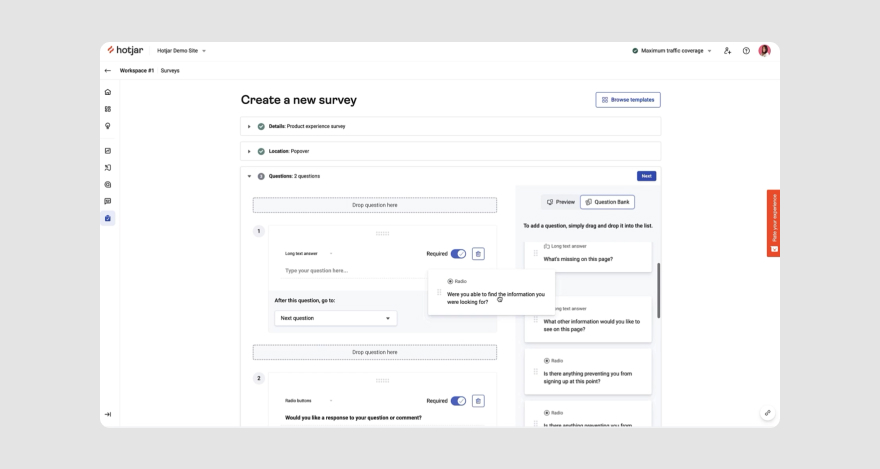Click 'Questions: 2 questions' row text

pyautogui.click(x=294, y=176)
